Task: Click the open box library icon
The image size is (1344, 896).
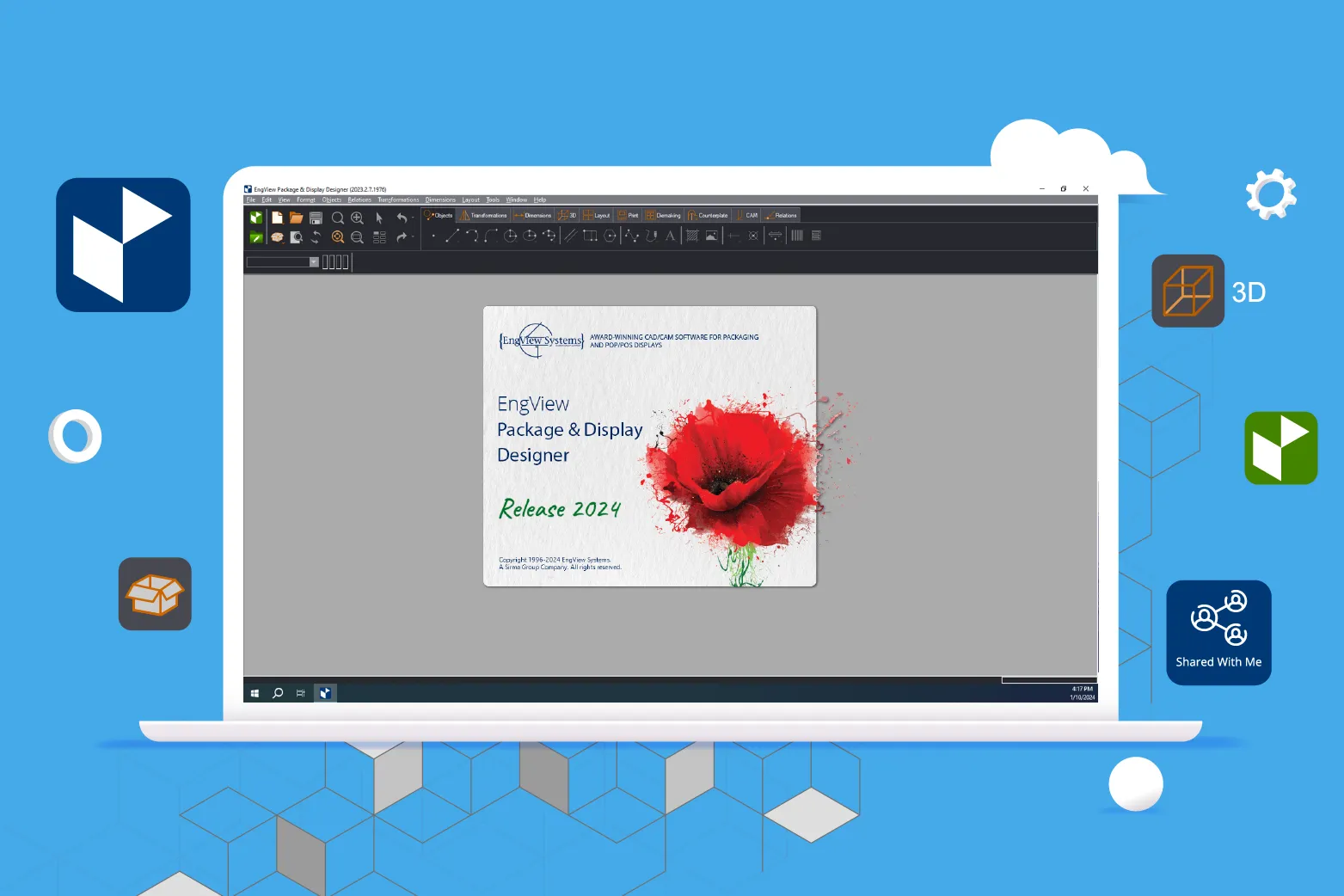Action: (x=277, y=237)
